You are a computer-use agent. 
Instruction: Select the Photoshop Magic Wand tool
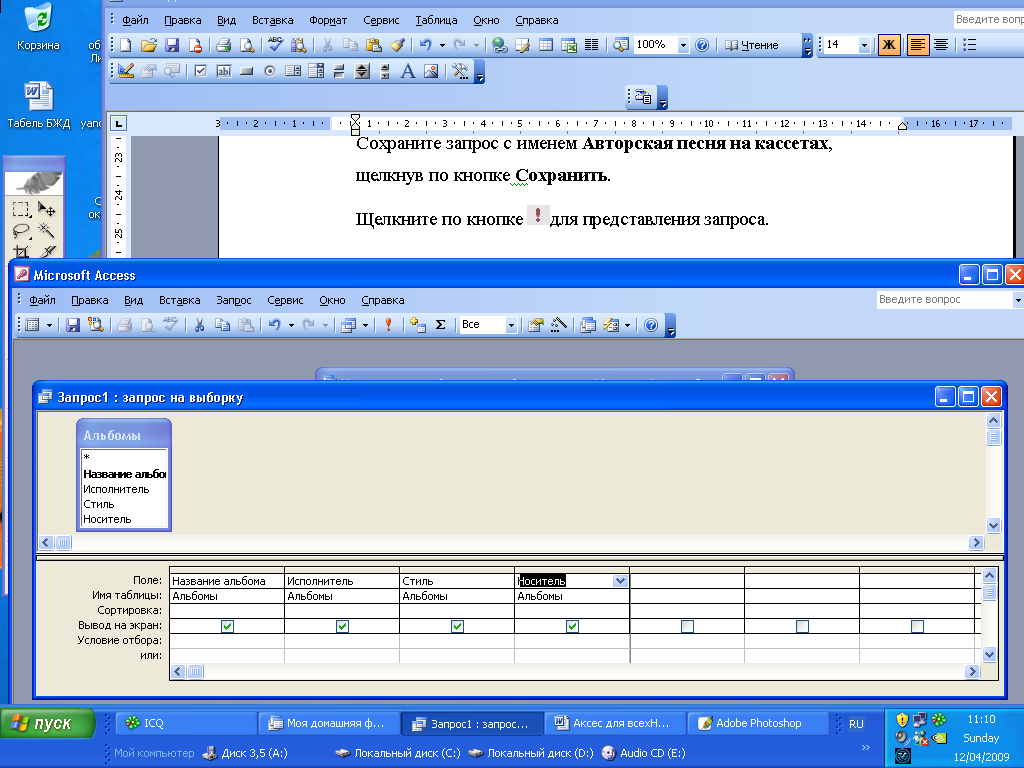pos(46,229)
